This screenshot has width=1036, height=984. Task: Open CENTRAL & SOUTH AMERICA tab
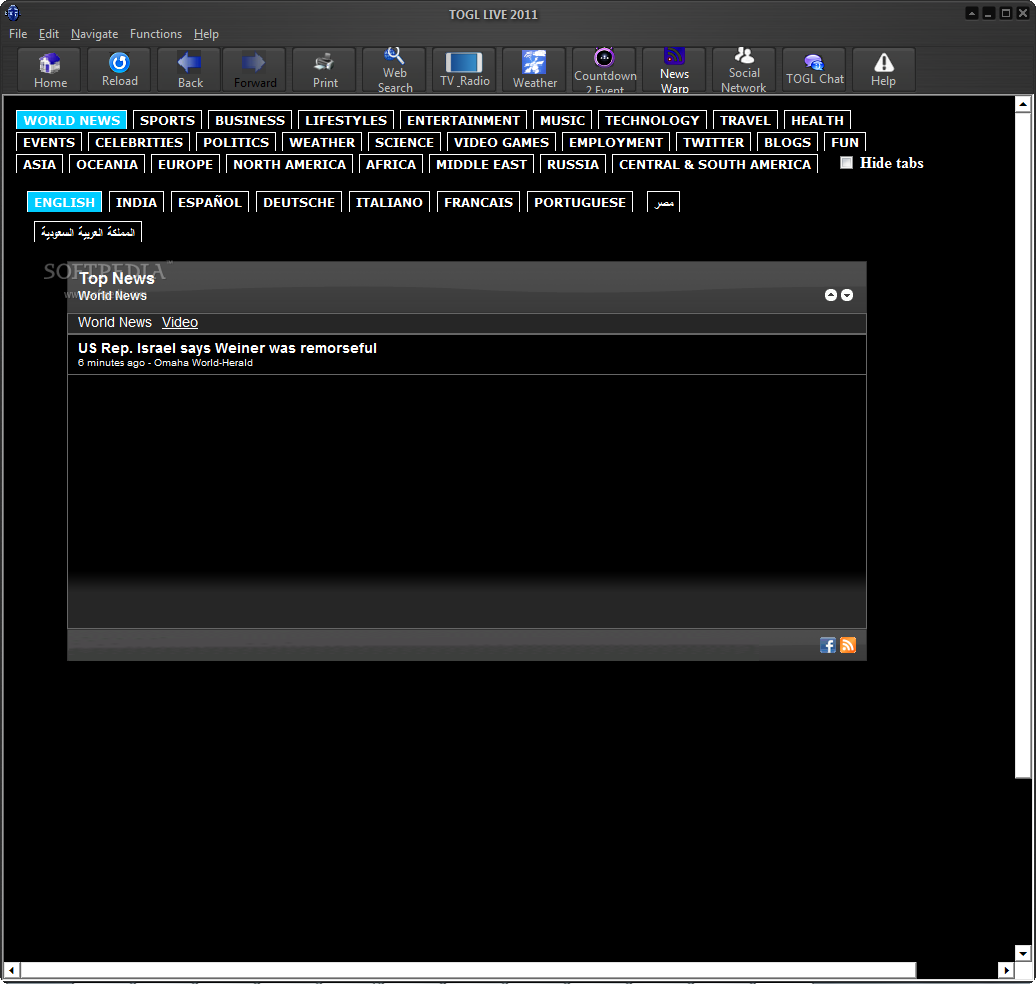[715, 164]
